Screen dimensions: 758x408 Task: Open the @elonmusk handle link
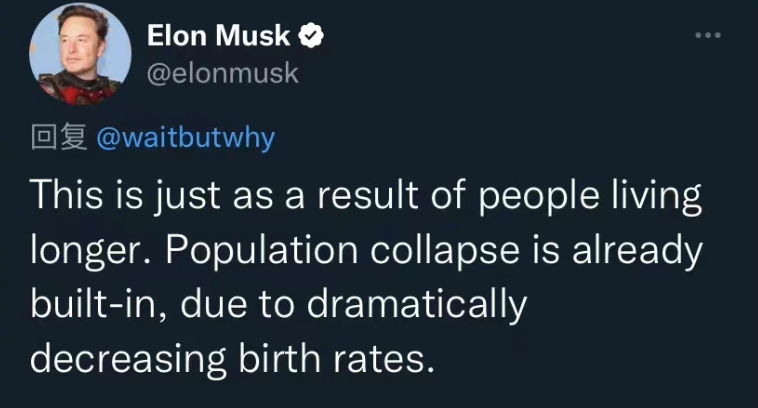(x=222, y=73)
